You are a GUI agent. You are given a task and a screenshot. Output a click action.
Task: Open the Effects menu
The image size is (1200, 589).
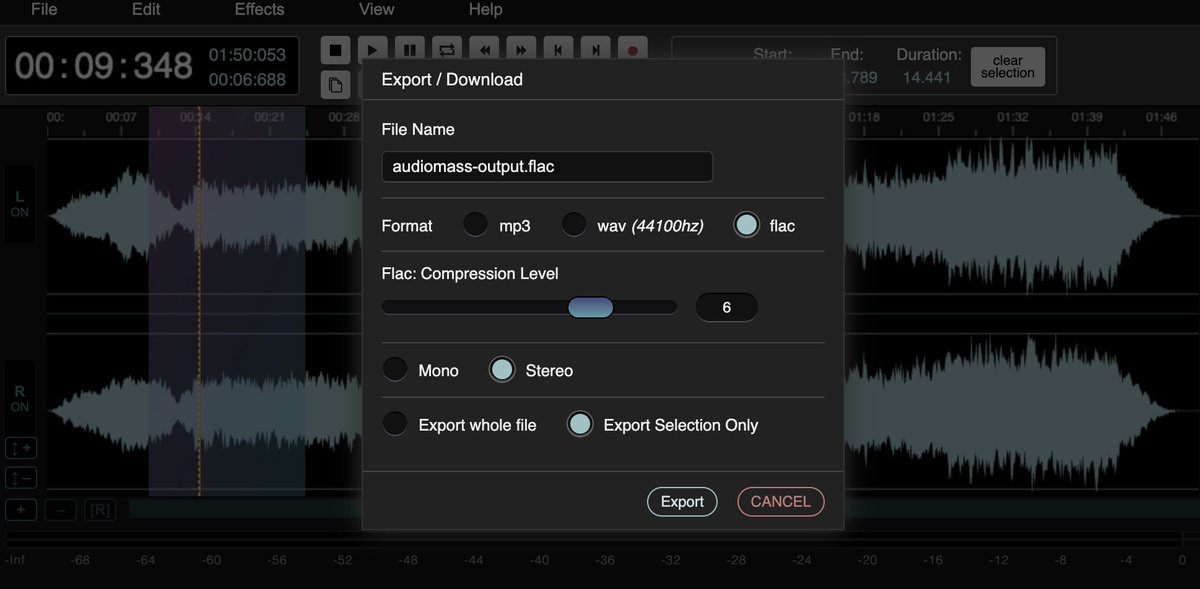(259, 10)
